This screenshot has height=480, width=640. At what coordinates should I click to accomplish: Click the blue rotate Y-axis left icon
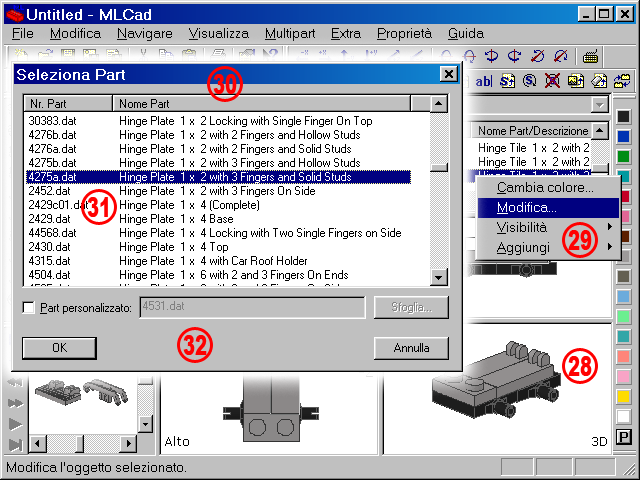[491, 56]
